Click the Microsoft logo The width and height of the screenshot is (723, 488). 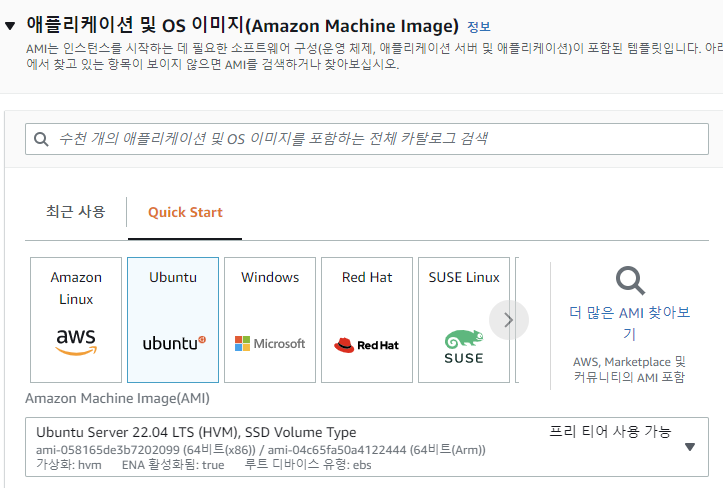[270, 344]
